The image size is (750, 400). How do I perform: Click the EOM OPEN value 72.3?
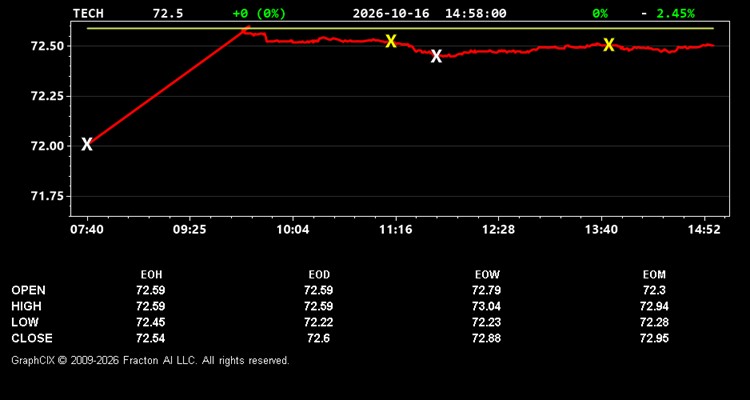[654, 290]
